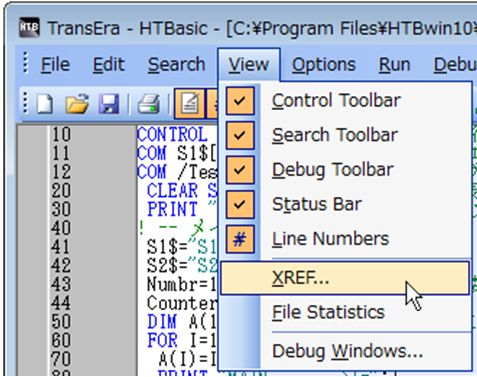Click the highlighted edit mode toolbar icon
The height and width of the screenshot is (377, 477).
[189, 103]
